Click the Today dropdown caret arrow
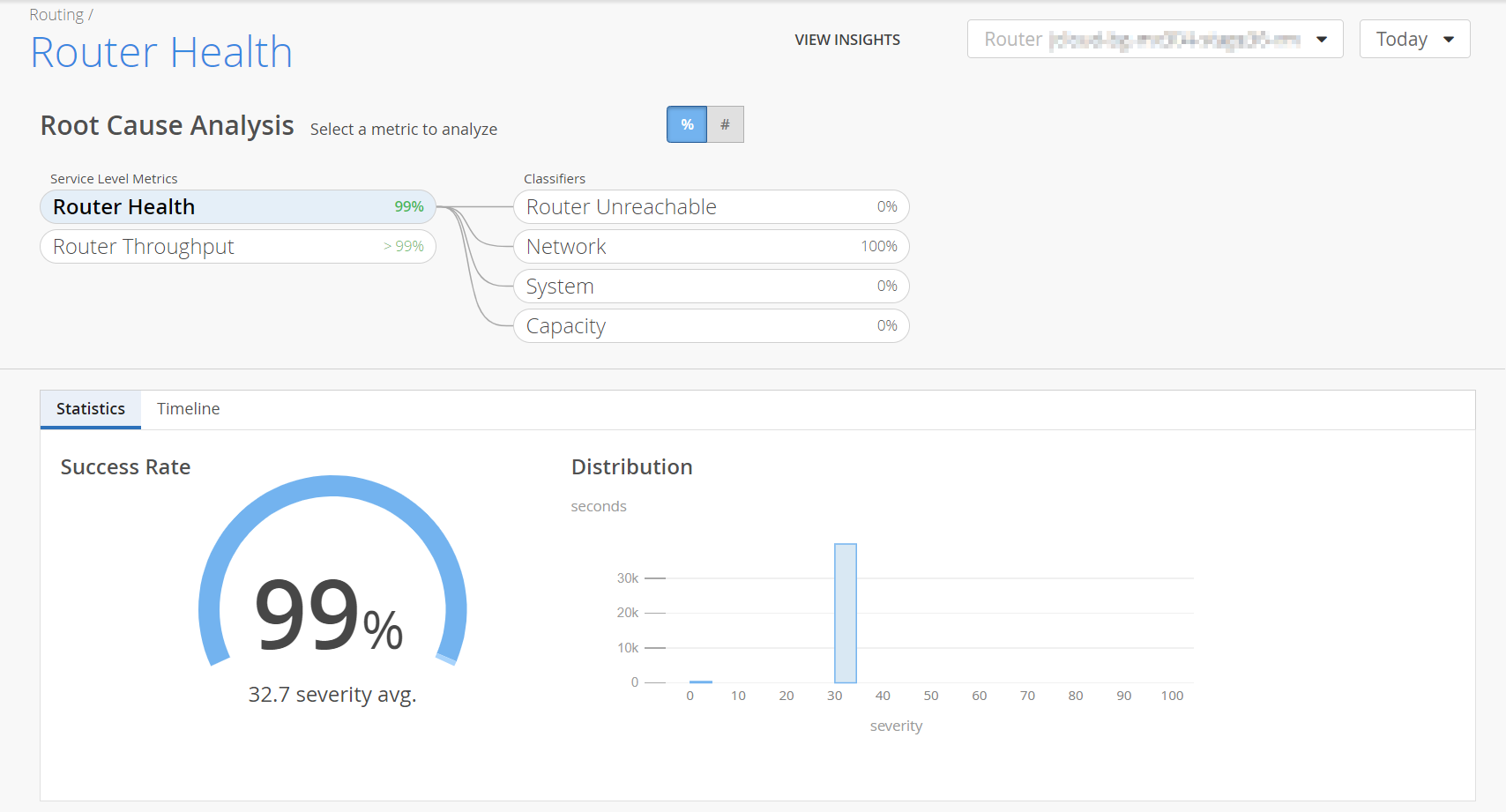 pyautogui.click(x=1449, y=39)
